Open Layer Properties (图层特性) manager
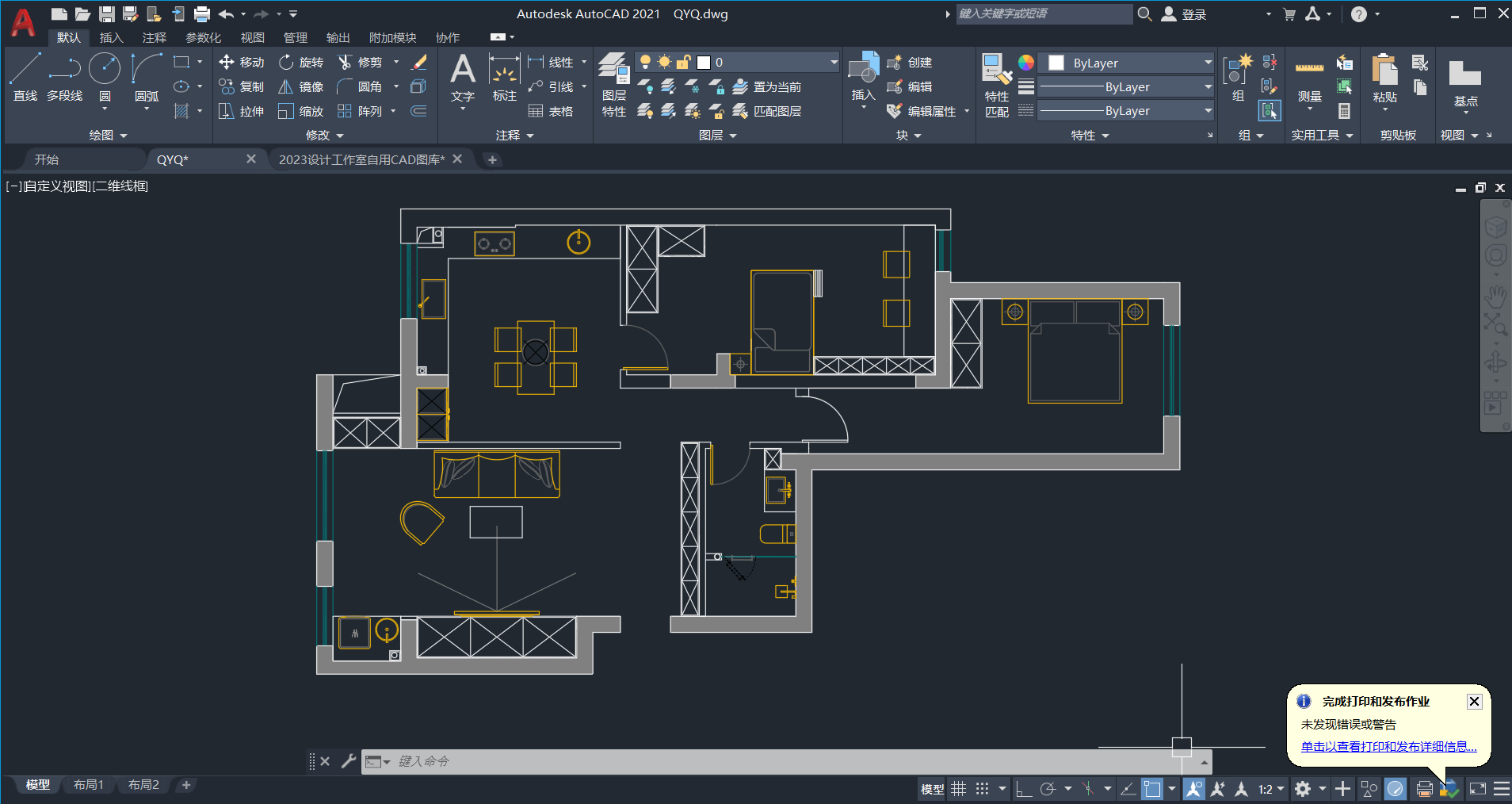 [614, 84]
